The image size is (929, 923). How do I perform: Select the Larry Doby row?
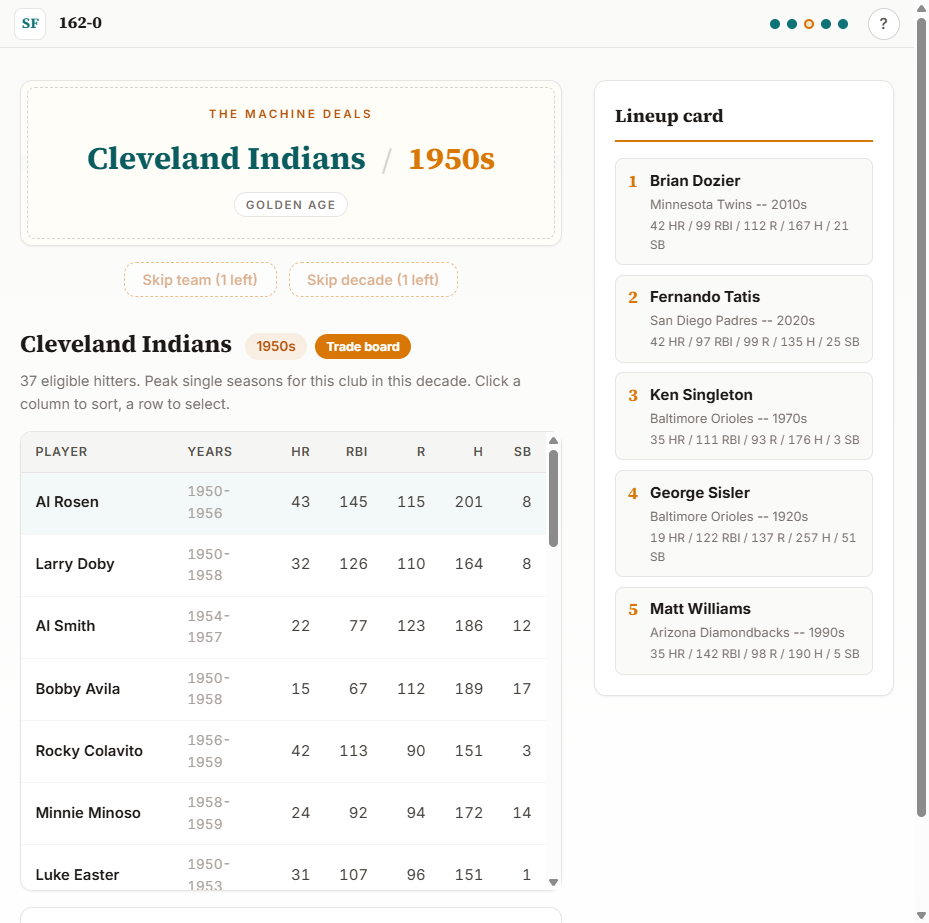pos(284,565)
